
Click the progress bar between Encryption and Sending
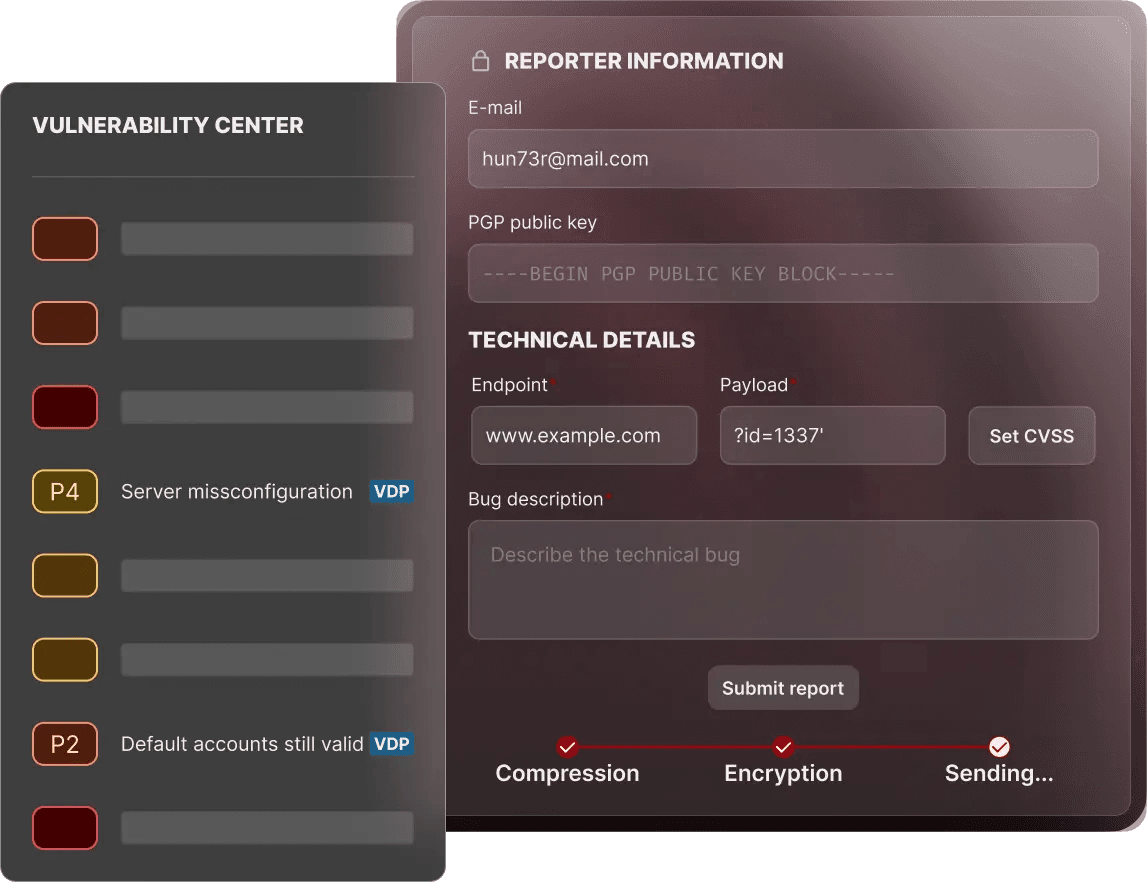coord(891,747)
